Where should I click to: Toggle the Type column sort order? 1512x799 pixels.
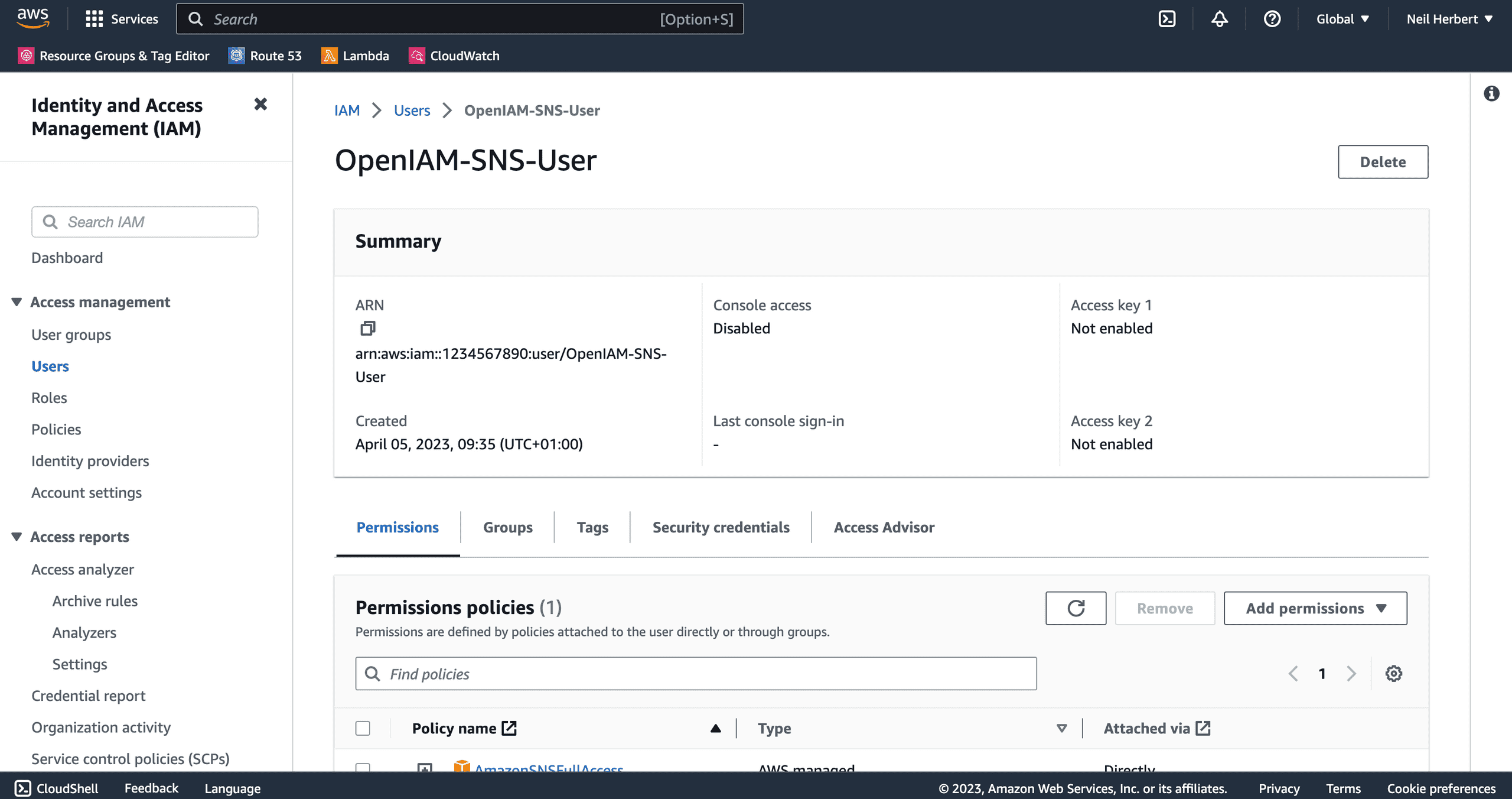(1062, 728)
